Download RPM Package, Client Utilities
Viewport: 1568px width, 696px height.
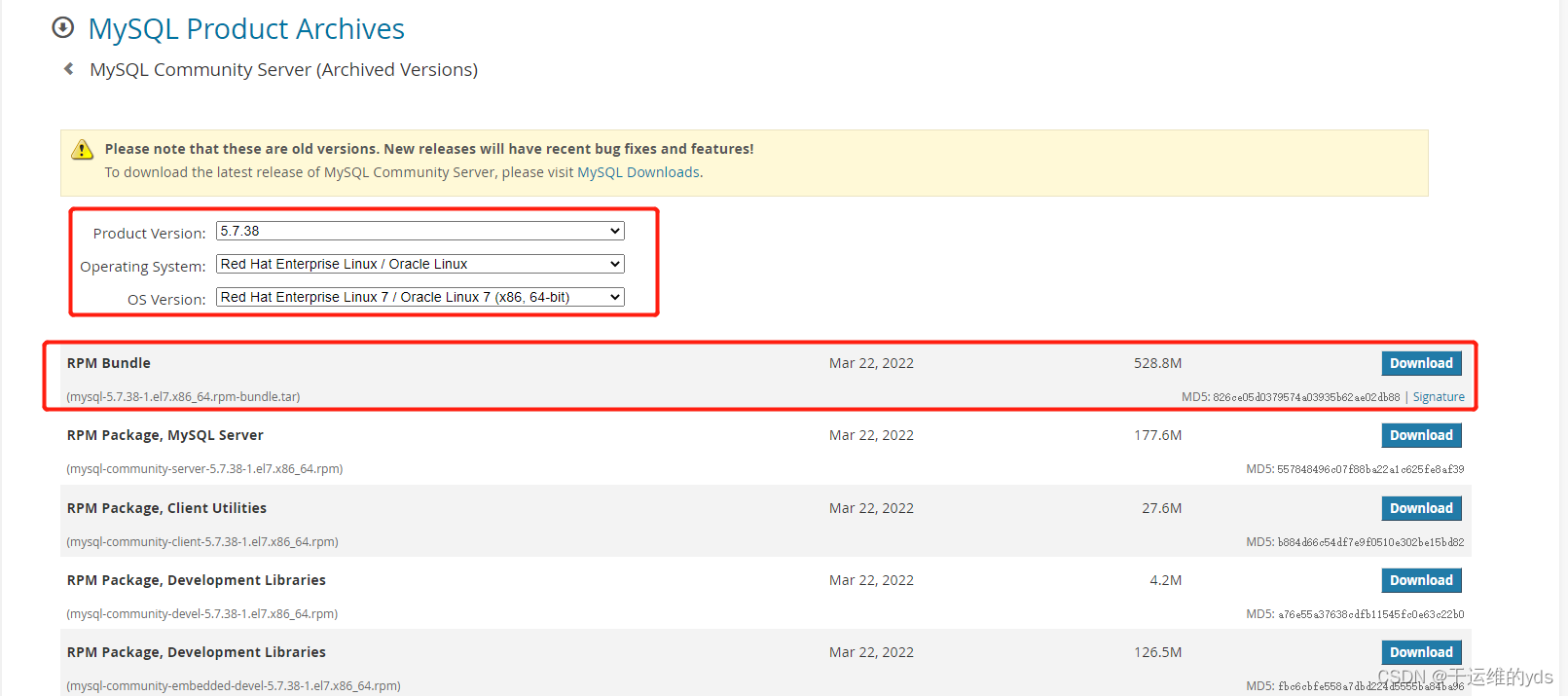click(1421, 508)
